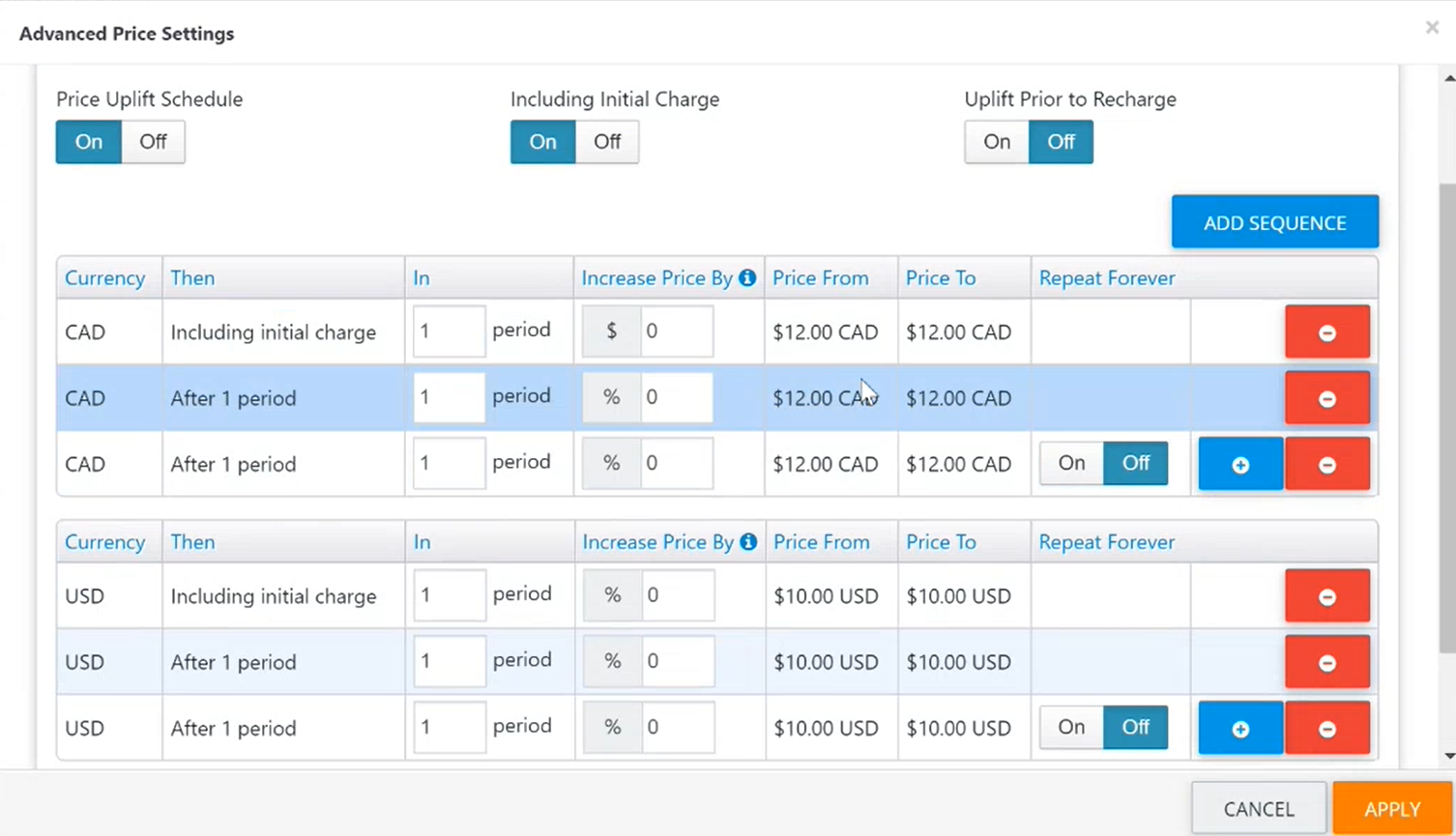Apply the price settings

tap(1392, 809)
